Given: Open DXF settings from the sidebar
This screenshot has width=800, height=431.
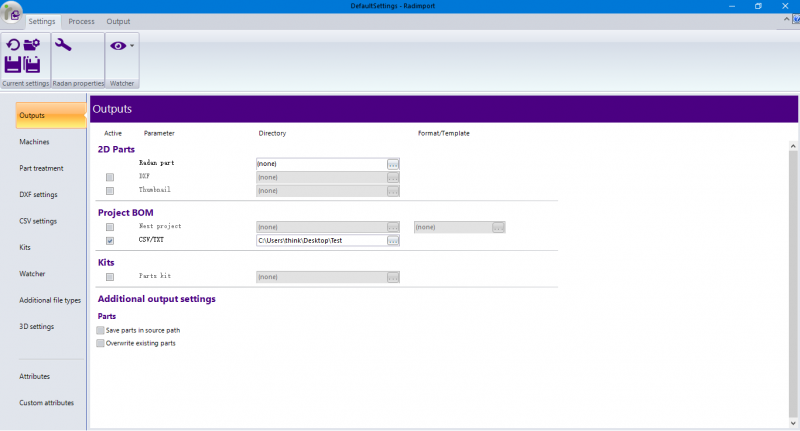Looking at the screenshot, I should (x=38, y=194).
